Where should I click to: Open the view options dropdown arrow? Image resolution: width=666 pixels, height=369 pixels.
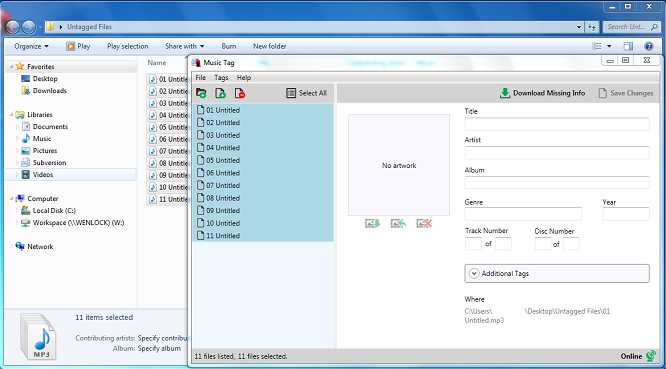pyautogui.click(x=609, y=46)
